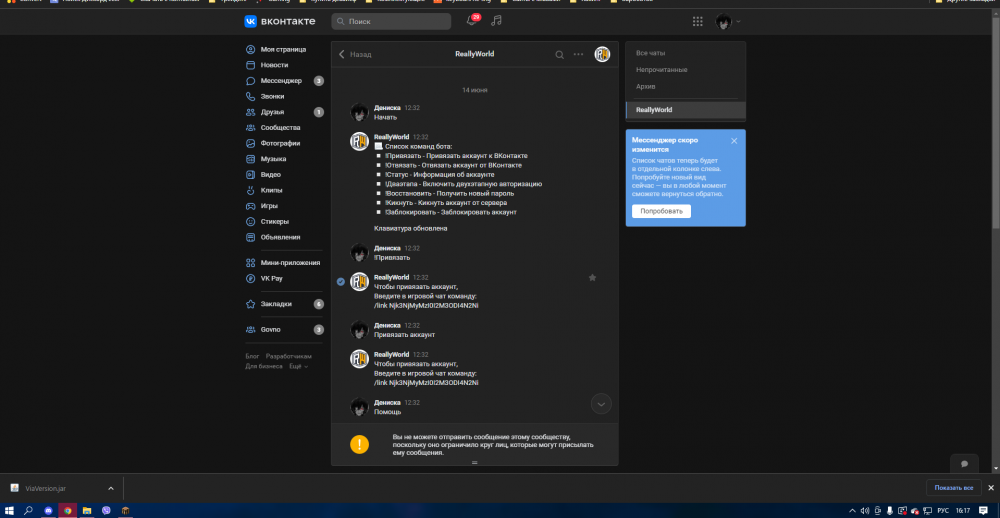Expand the profile menu chevron at top right
This screenshot has width=1000, height=518.
(x=739, y=22)
